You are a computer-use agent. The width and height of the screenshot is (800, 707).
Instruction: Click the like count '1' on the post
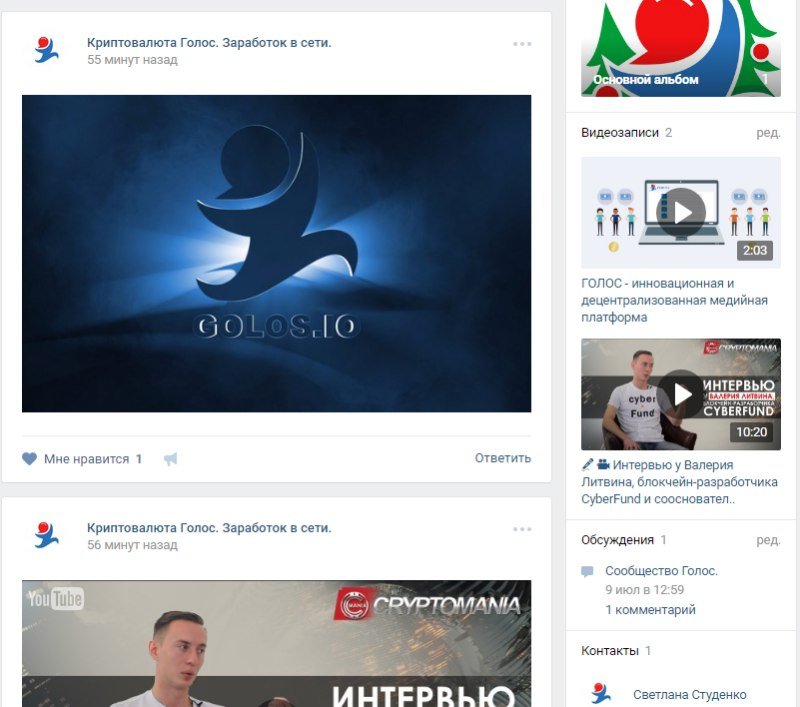point(138,459)
